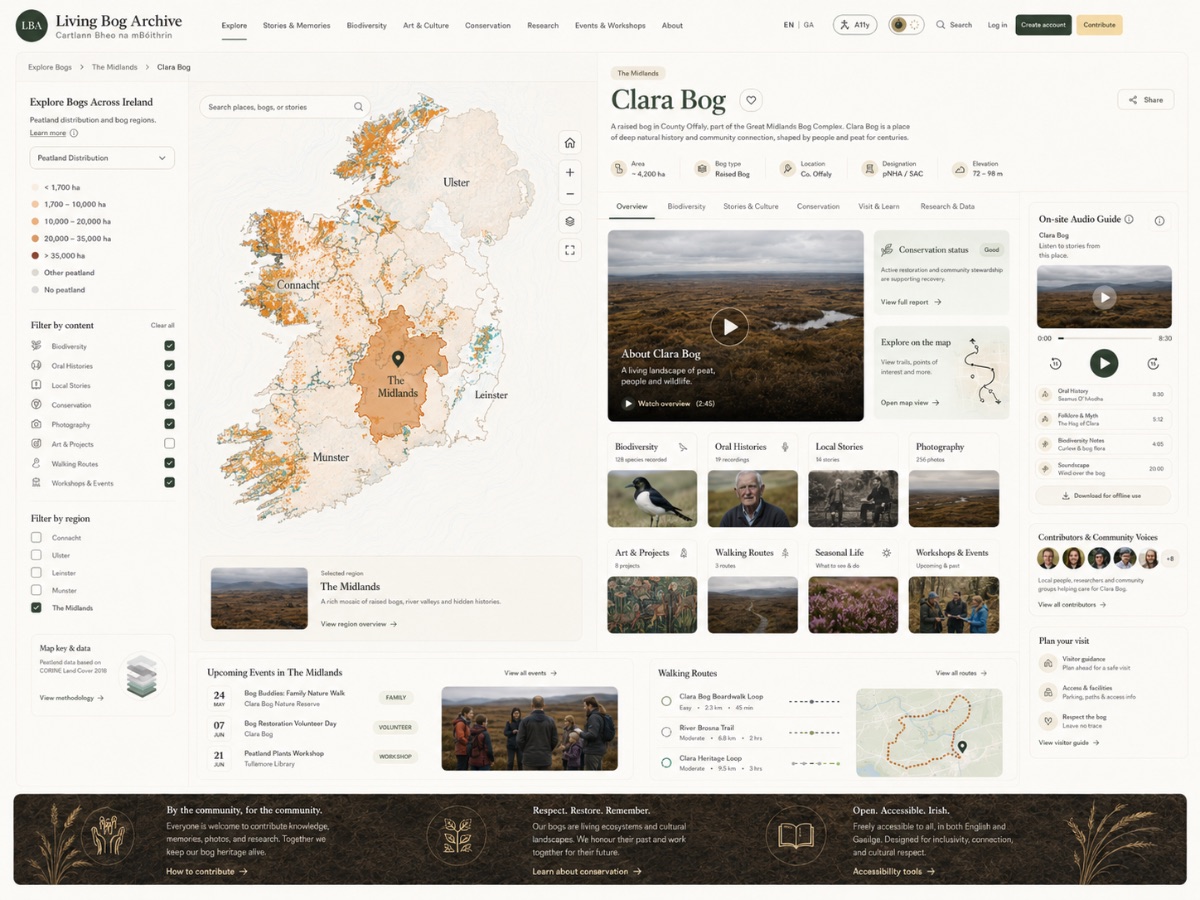Zoom out on the map with minus button

click(x=570, y=195)
